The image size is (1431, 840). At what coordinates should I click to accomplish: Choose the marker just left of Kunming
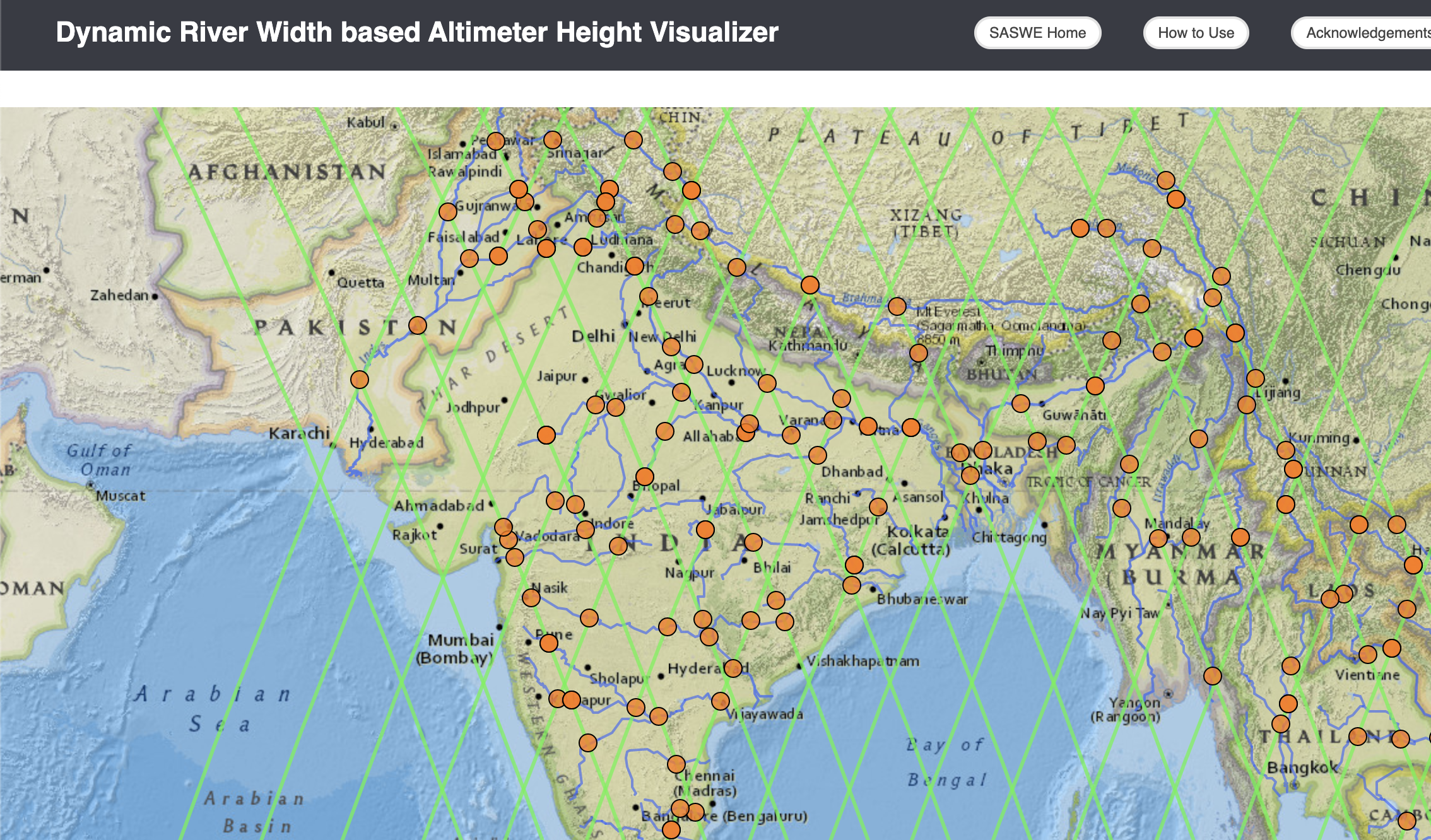pyautogui.click(x=1286, y=450)
